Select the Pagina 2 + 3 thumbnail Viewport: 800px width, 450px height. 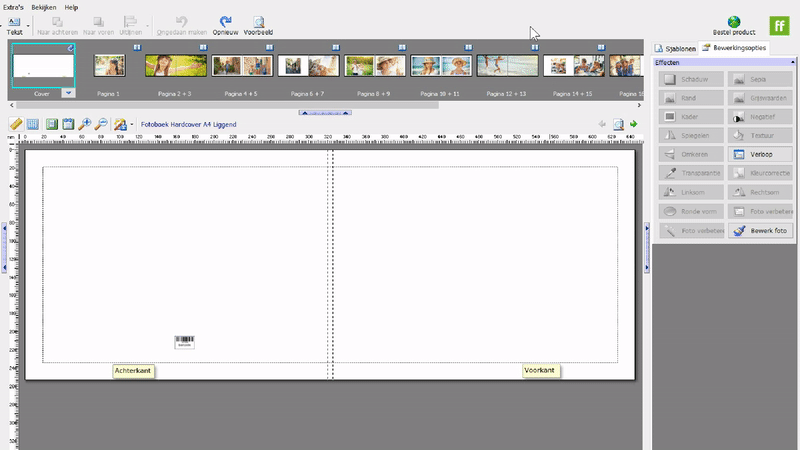click(175, 66)
